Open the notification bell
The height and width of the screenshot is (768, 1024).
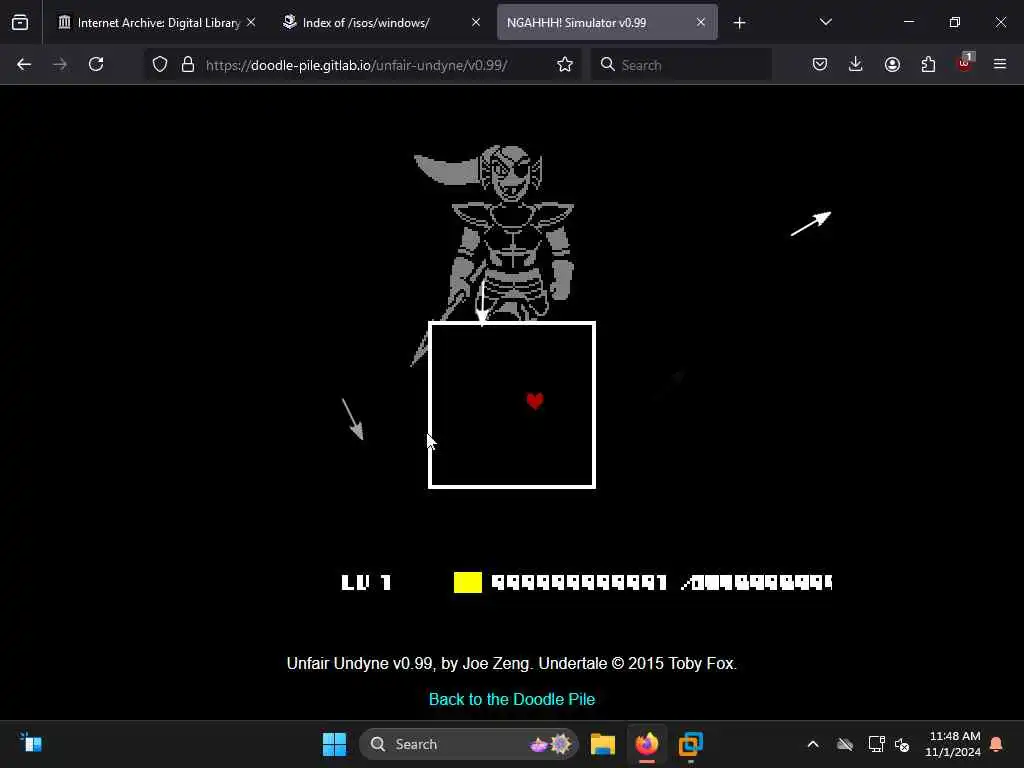[996, 744]
